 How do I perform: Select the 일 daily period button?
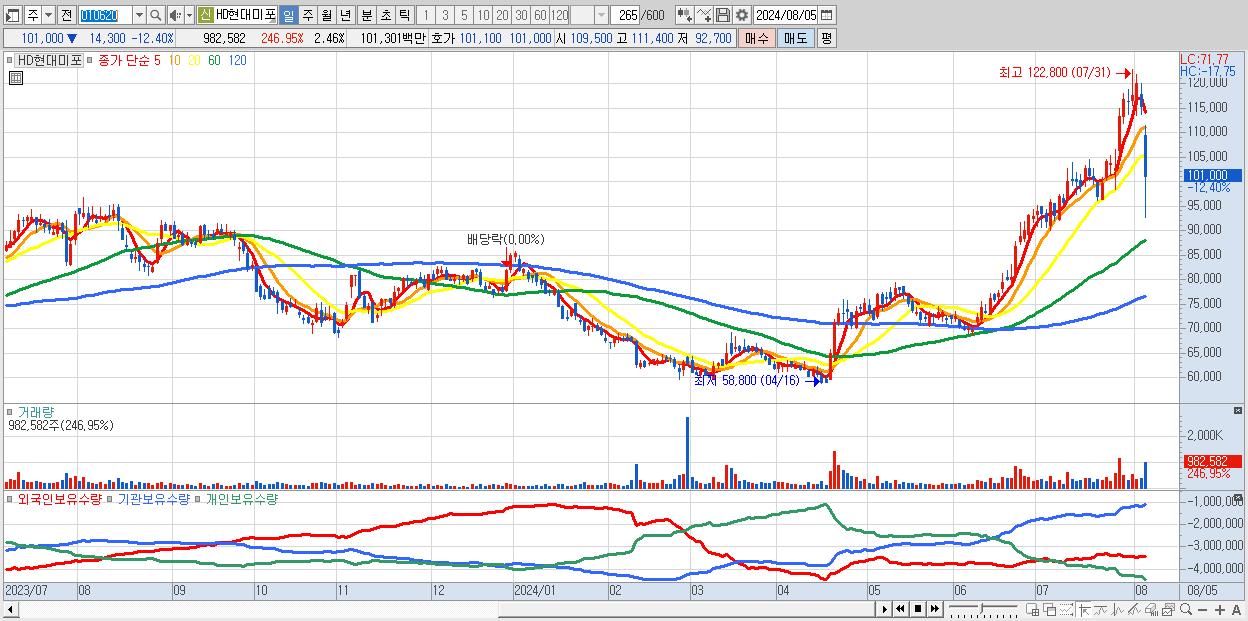(288, 15)
